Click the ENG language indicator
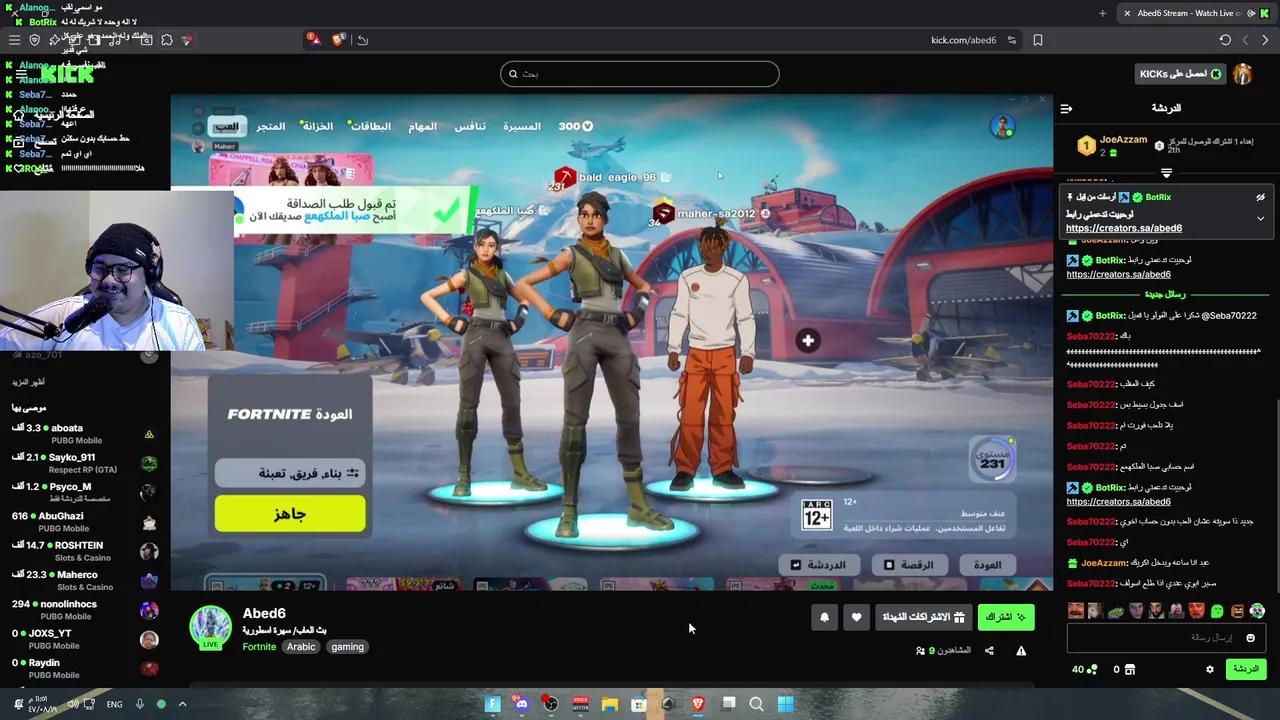 pyautogui.click(x=114, y=704)
